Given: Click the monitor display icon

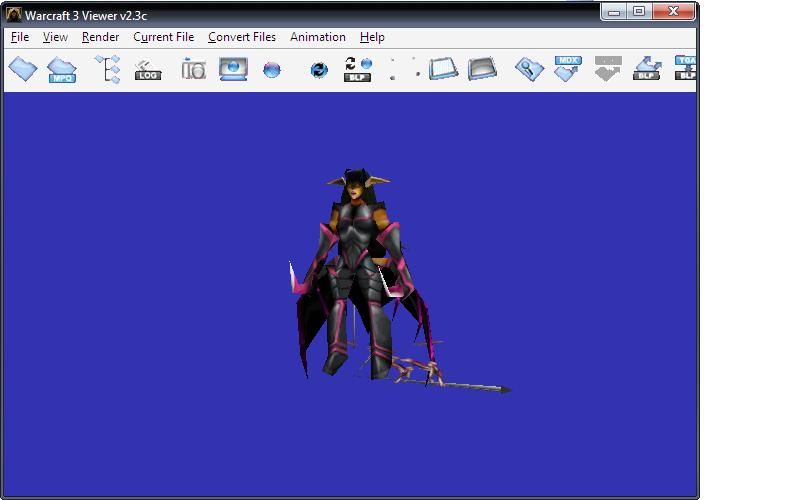Looking at the screenshot, I should [x=233, y=69].
